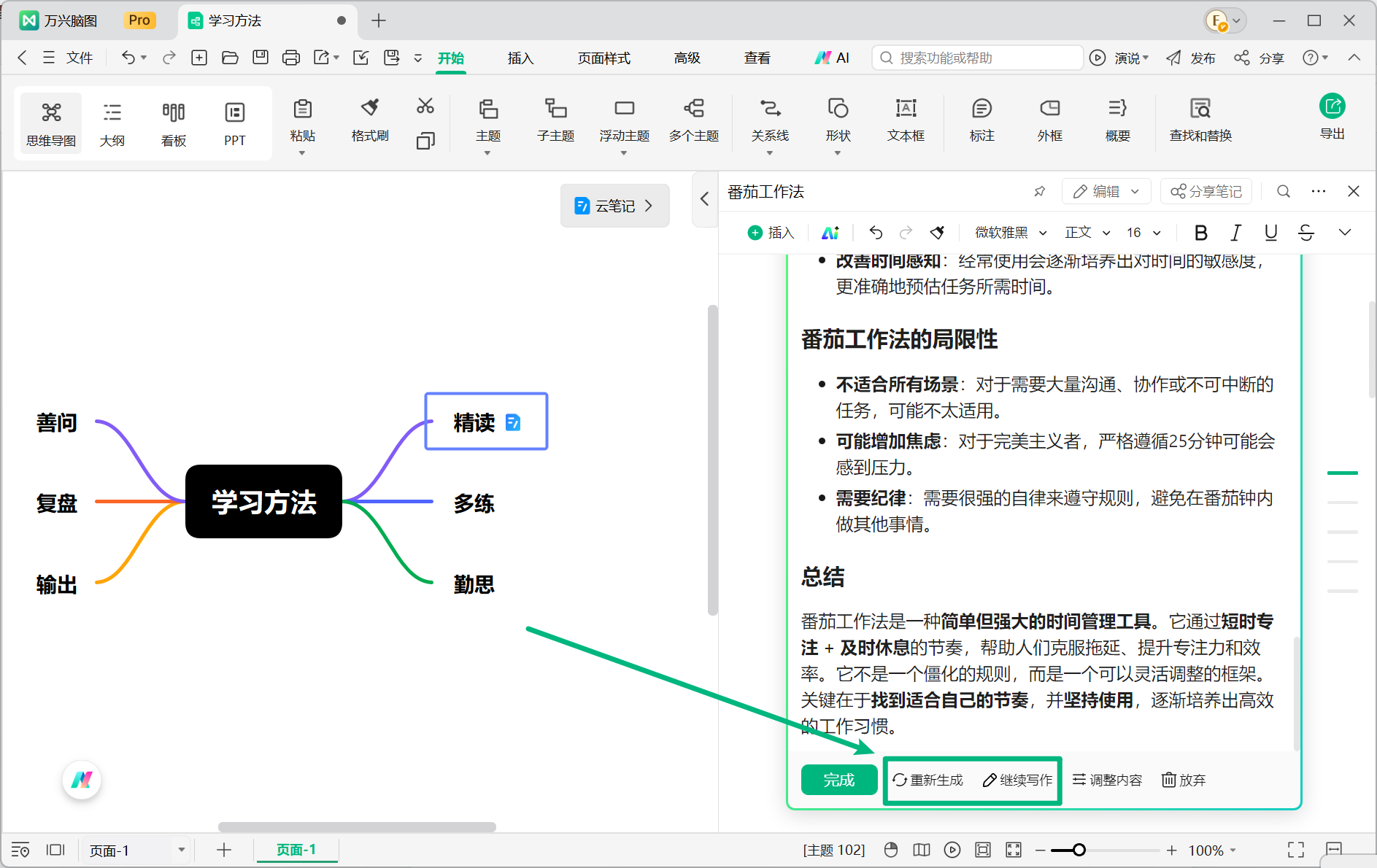Toggle fit-to-page icon in status bar
This screenshot has height=868, width=1377.
pos(983,850)
